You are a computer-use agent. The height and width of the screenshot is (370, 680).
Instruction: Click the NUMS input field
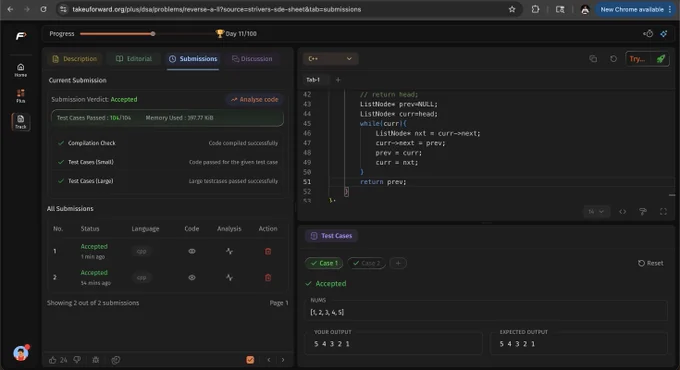487,312
